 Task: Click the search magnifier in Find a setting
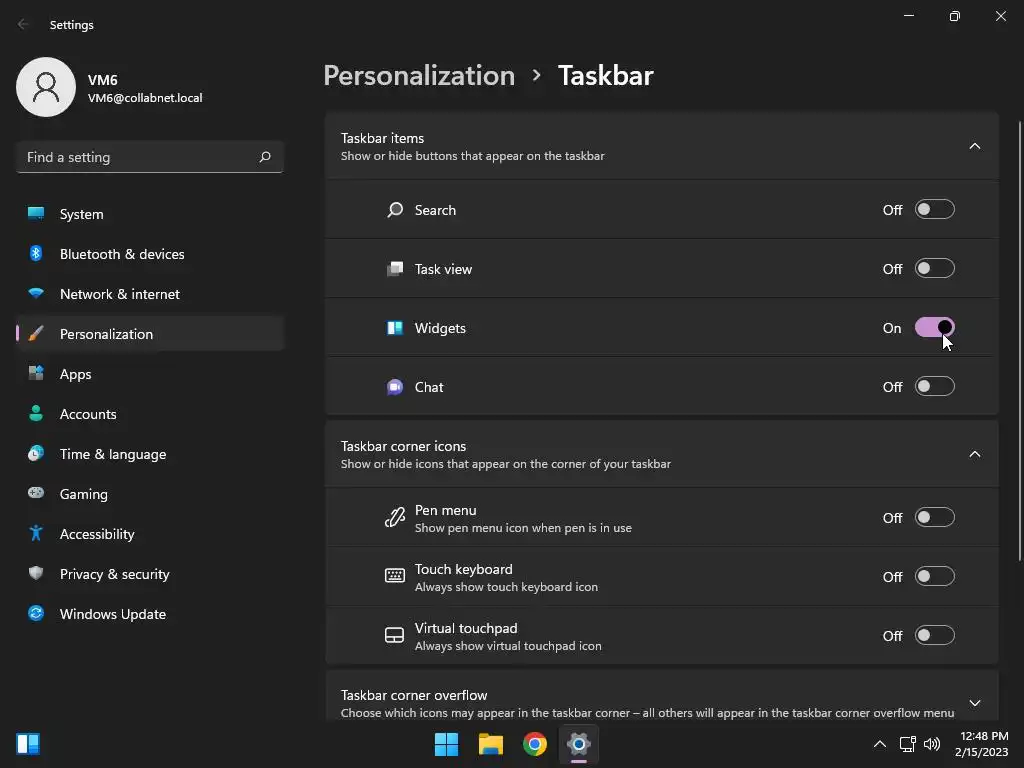265,157
